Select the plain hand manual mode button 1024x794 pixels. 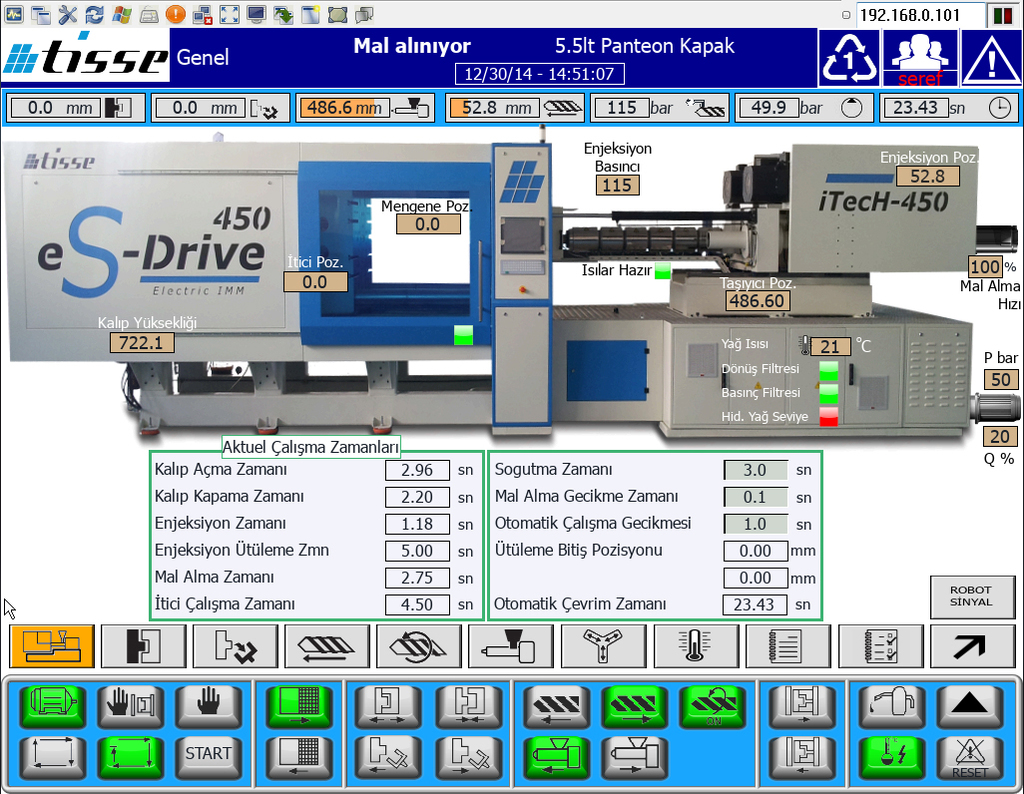(x=208, y=705)
